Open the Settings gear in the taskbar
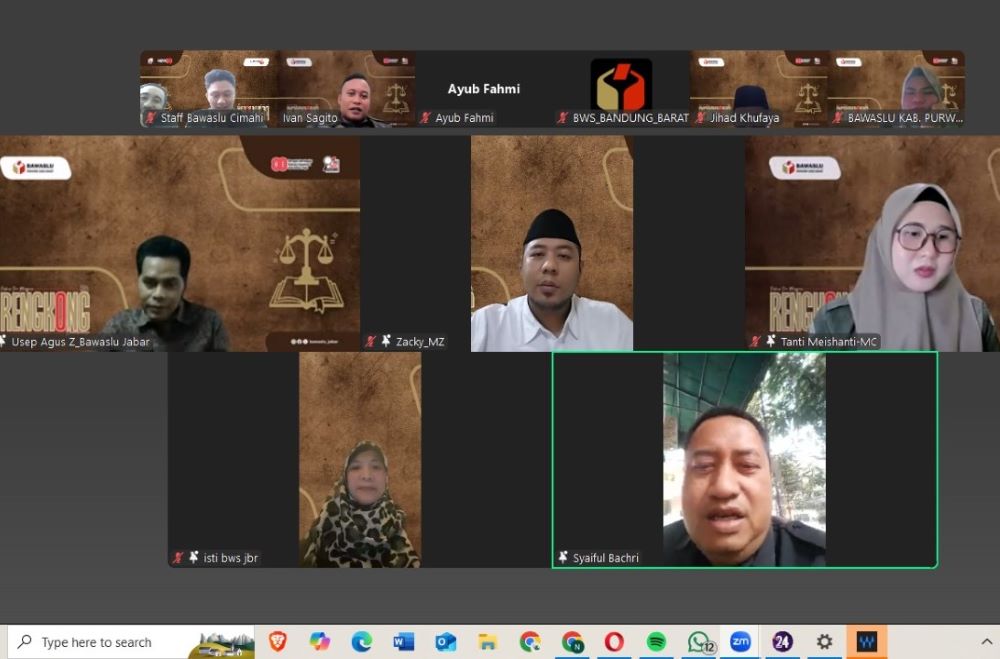Viewport: 1000px width, 659px height. [822, 642]
